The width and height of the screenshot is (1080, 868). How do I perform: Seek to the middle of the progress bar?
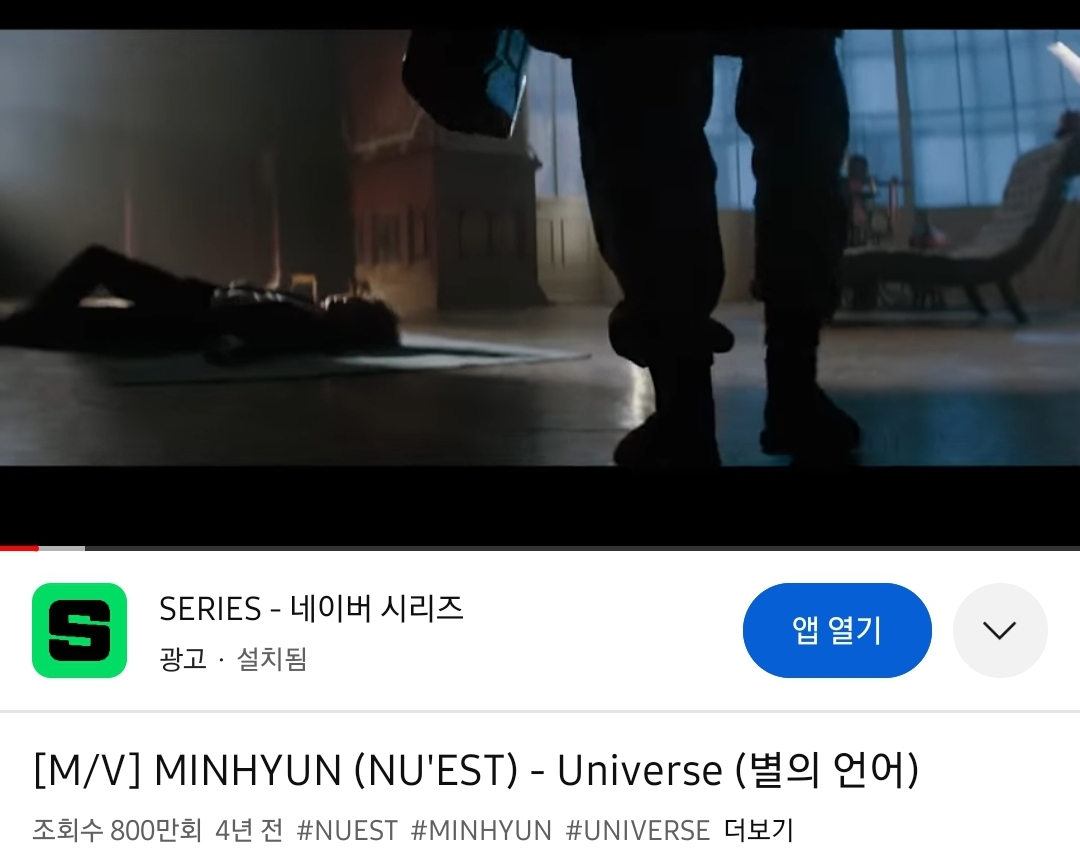[540, 548]
